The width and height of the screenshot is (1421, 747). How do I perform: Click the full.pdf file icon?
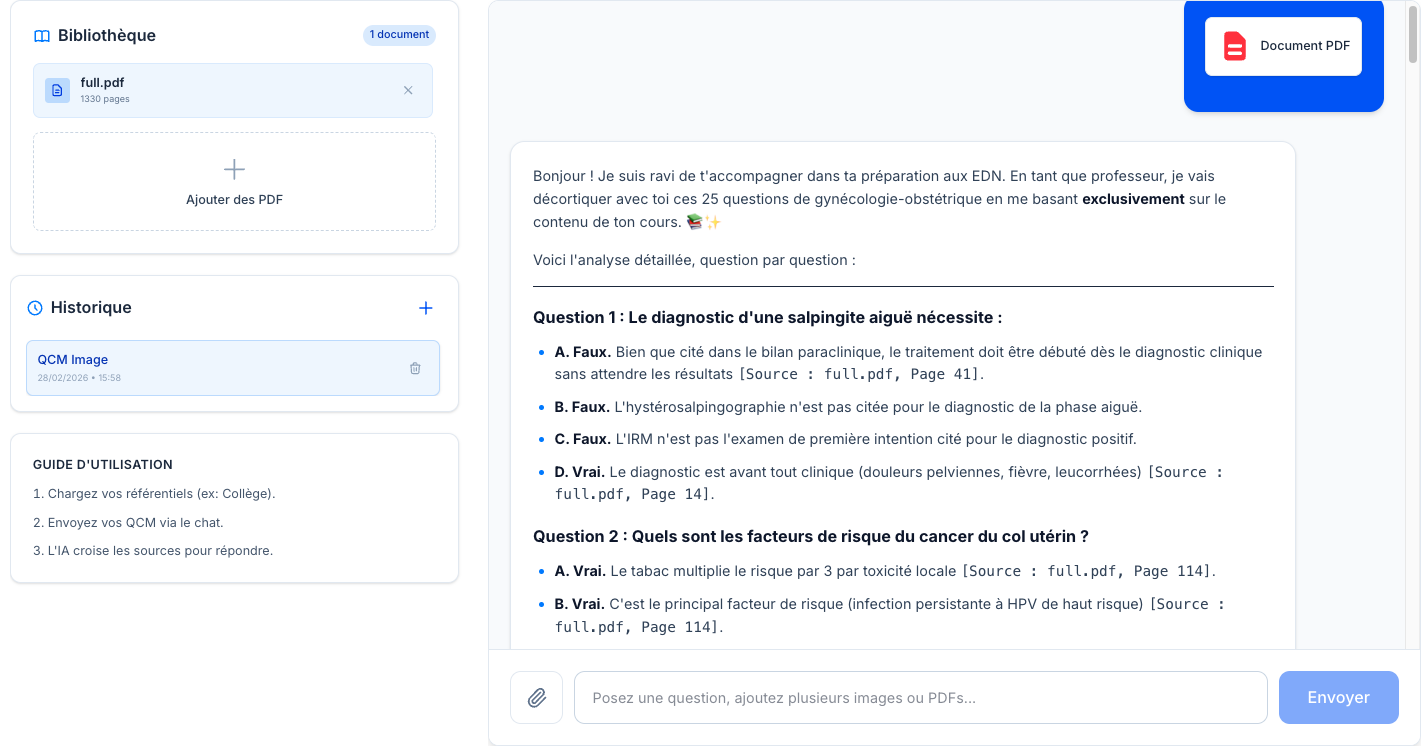coord(57,91)
